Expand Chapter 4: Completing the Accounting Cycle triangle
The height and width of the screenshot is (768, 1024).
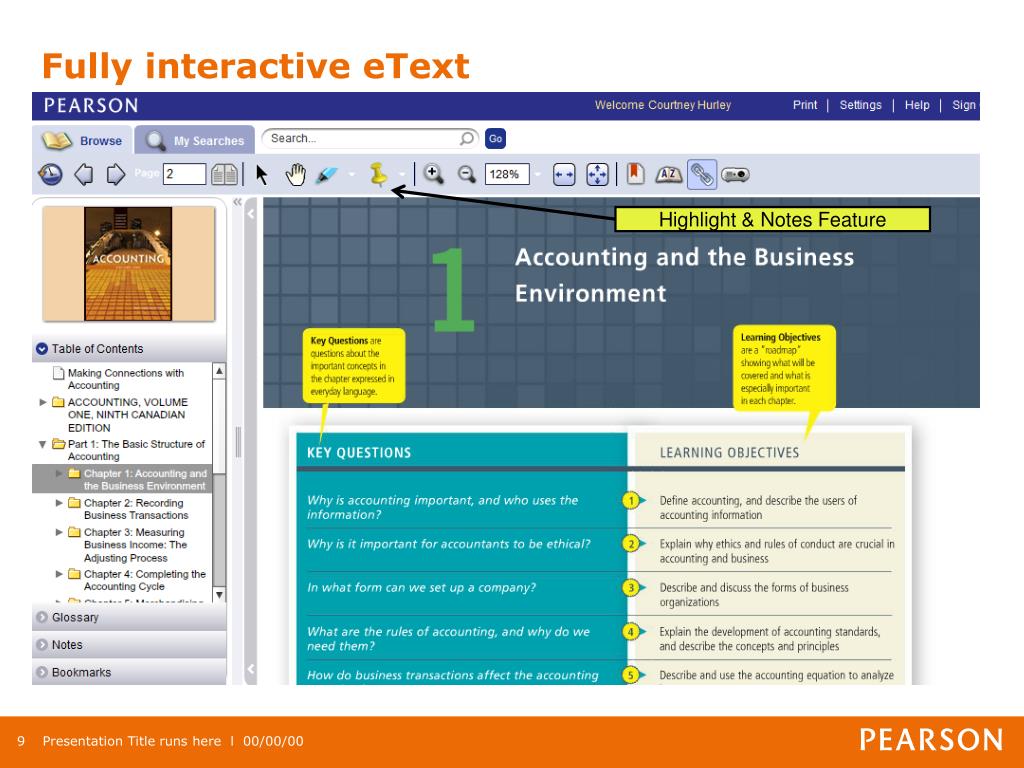coord(59,574)
